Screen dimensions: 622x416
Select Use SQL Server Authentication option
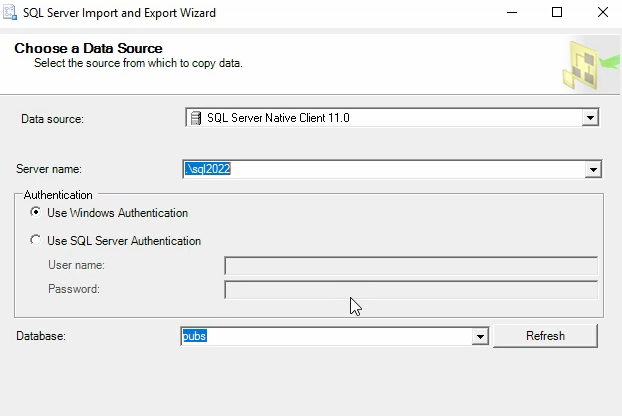(x=36, y=240)
